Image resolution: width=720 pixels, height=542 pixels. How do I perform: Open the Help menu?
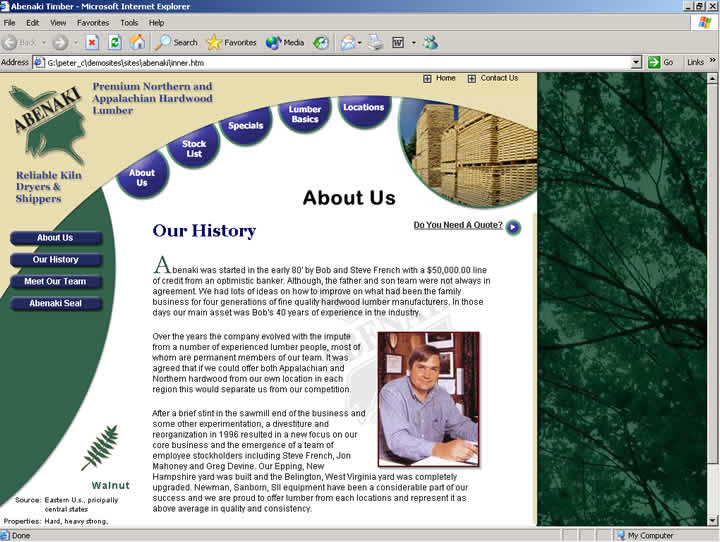156,23
